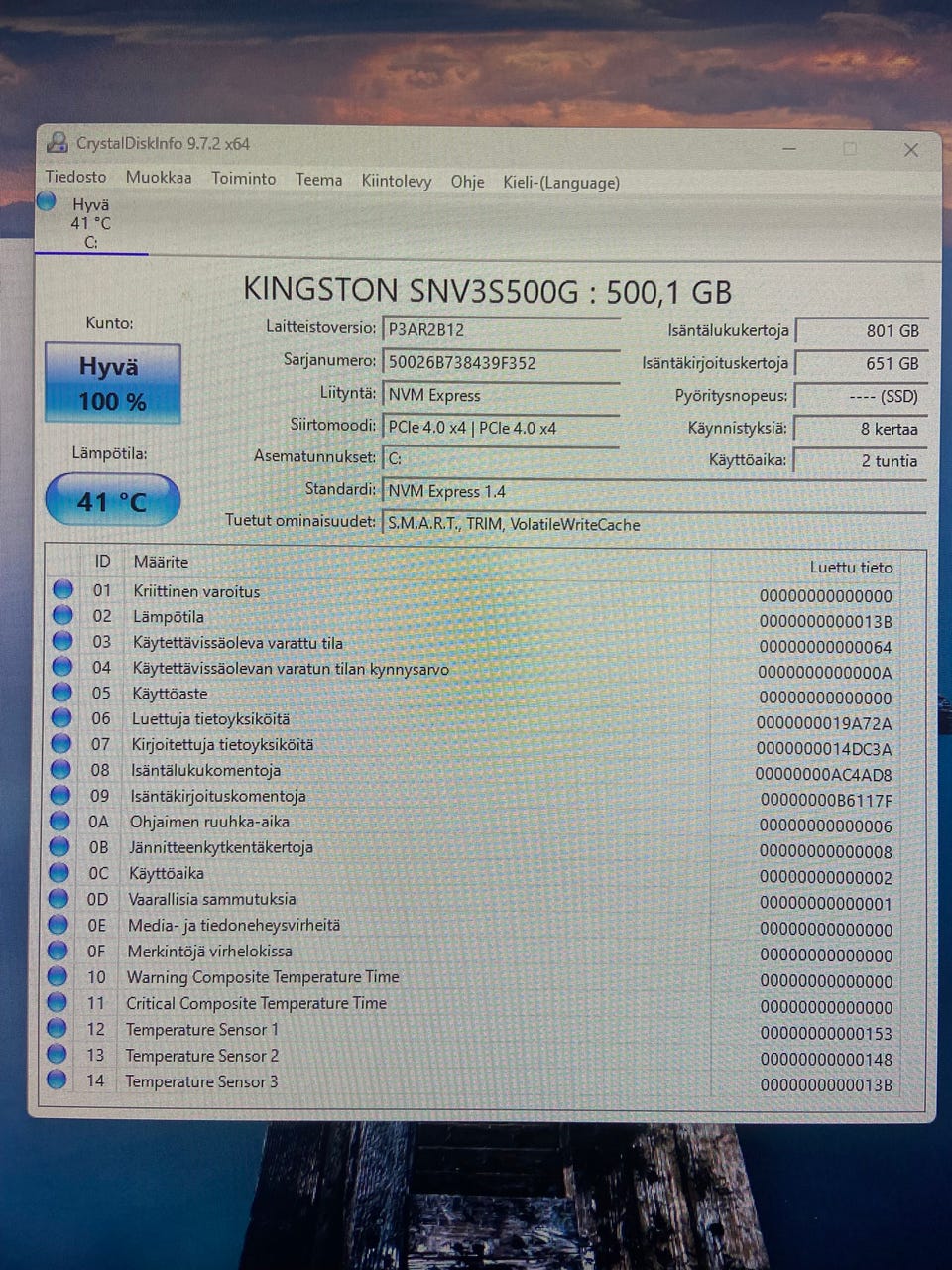Click the Asematunnukset field C:
The height and width of the screenshot is (1270, 952).
click(501, 459)
